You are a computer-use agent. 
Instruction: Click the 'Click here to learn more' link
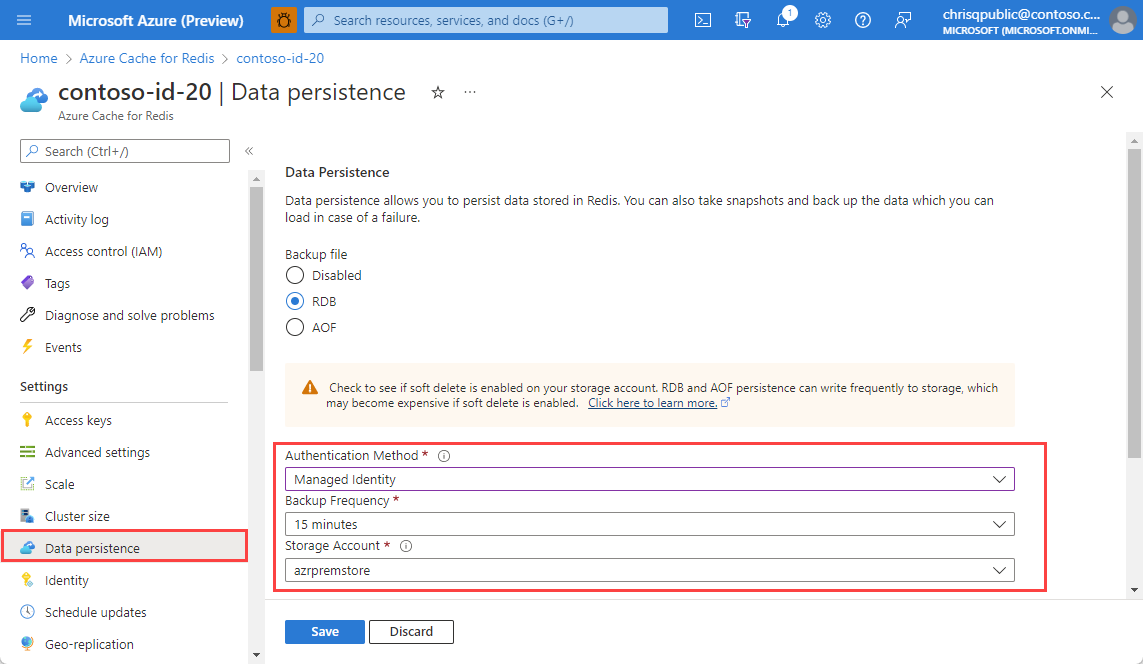pyautogui.click(x=652, y=403)
